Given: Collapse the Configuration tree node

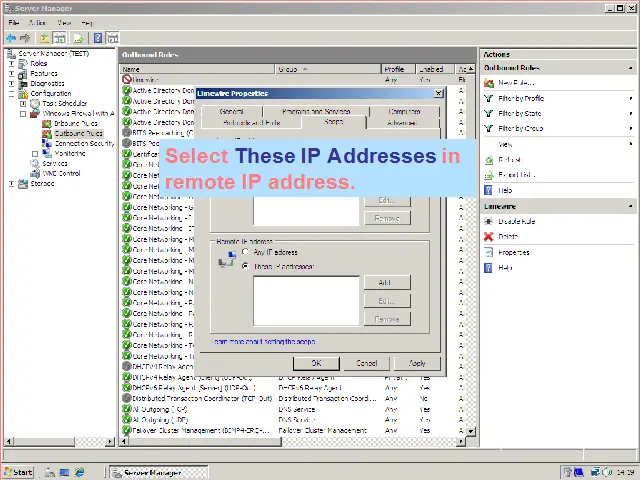Looking at the screenshot, I should coord(11,94).
